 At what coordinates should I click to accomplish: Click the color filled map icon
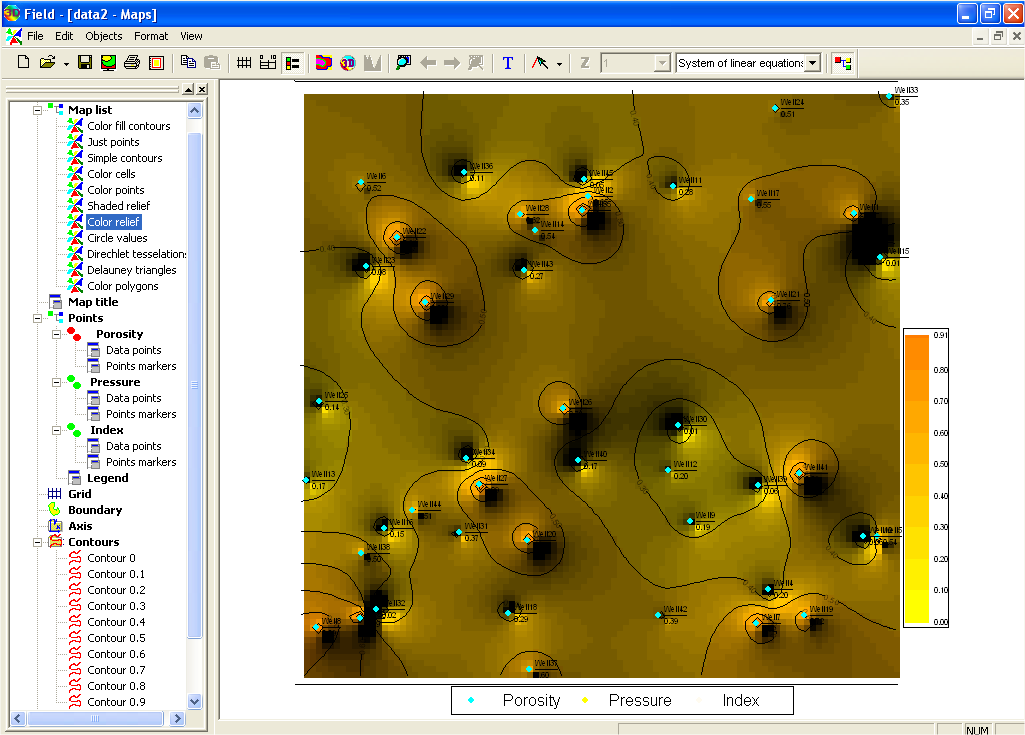(x=324, y=63)
